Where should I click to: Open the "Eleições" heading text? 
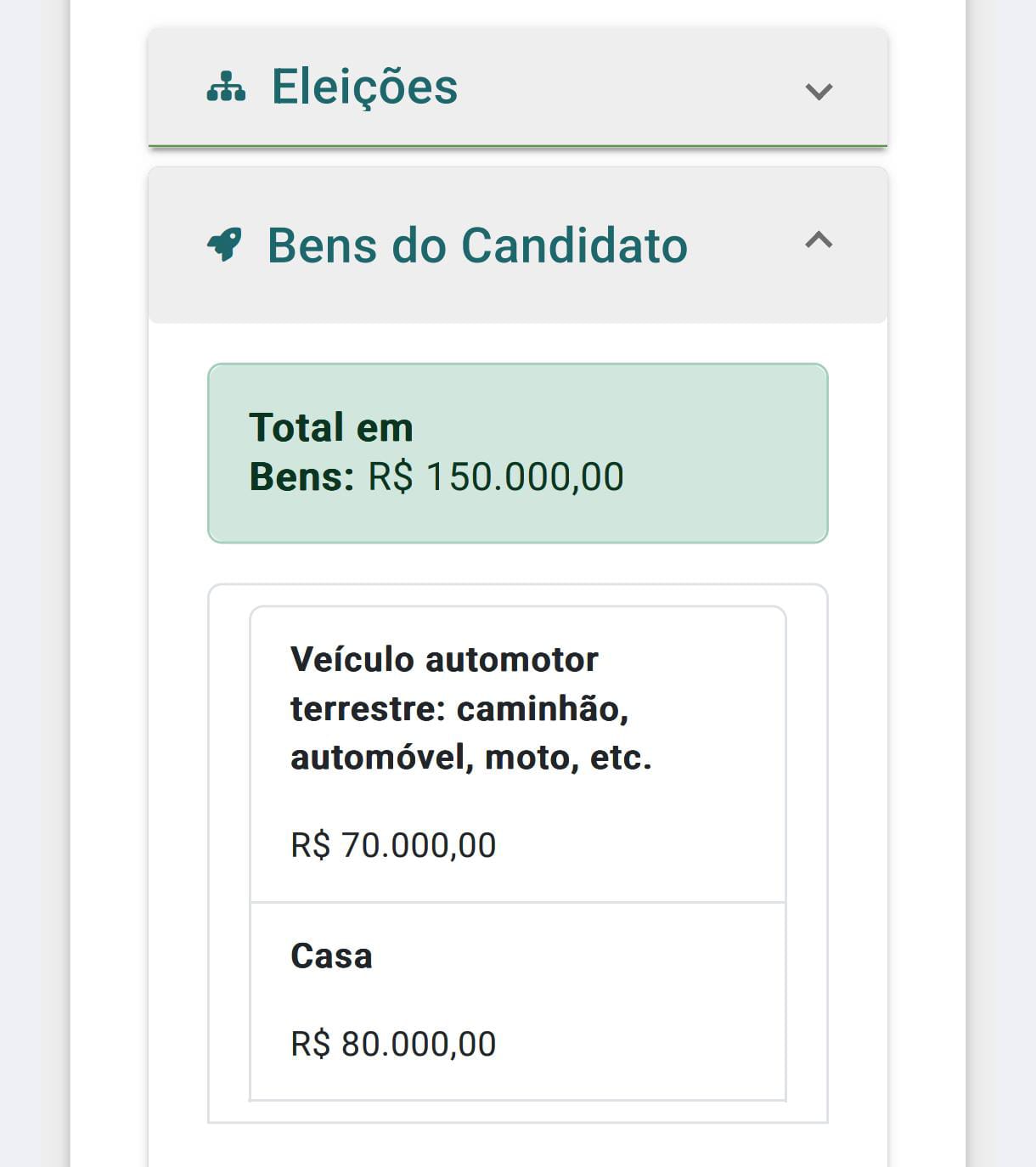(364, 87)
